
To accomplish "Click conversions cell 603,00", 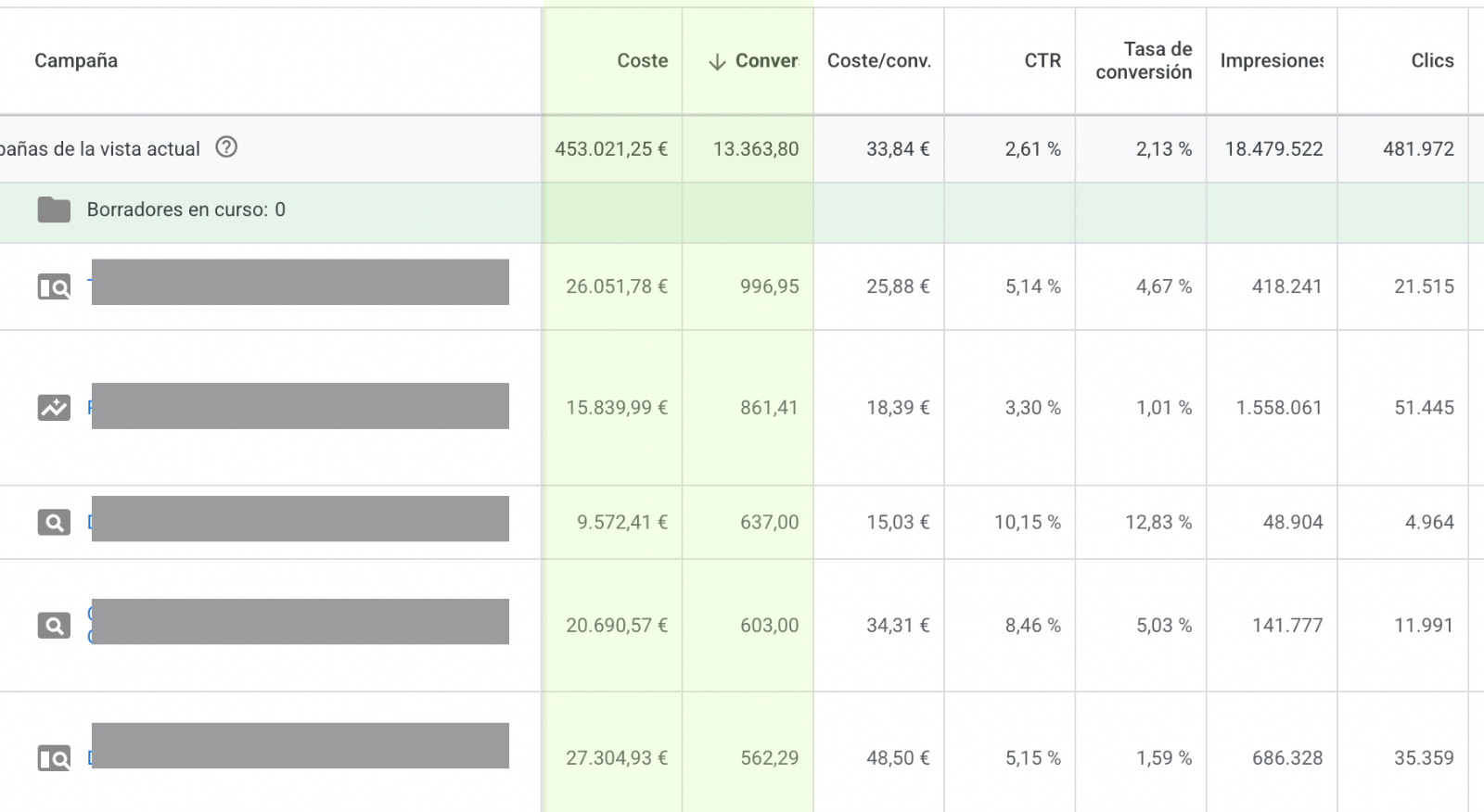I will [769, 625].
